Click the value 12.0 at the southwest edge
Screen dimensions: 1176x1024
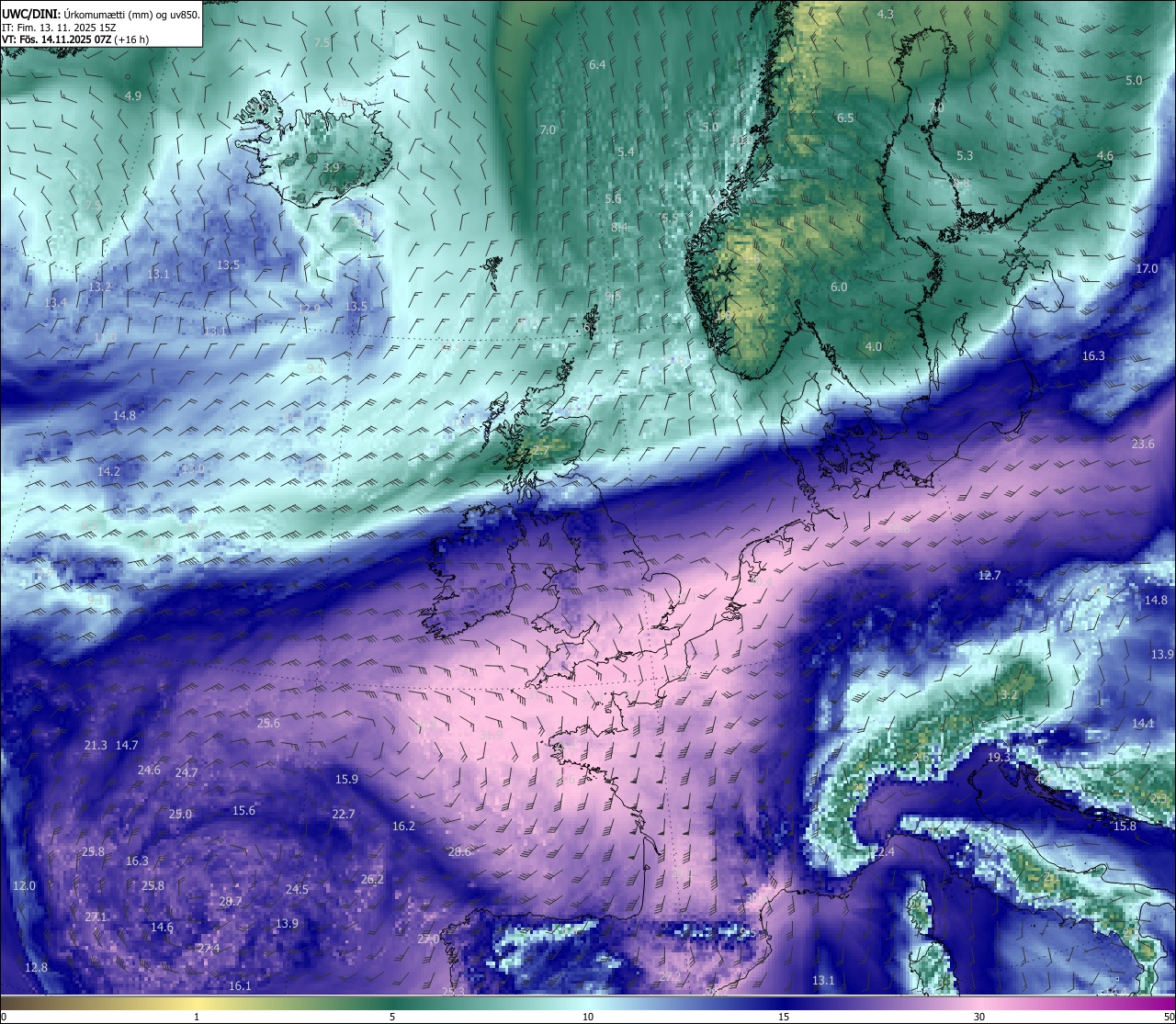[24, 885]
